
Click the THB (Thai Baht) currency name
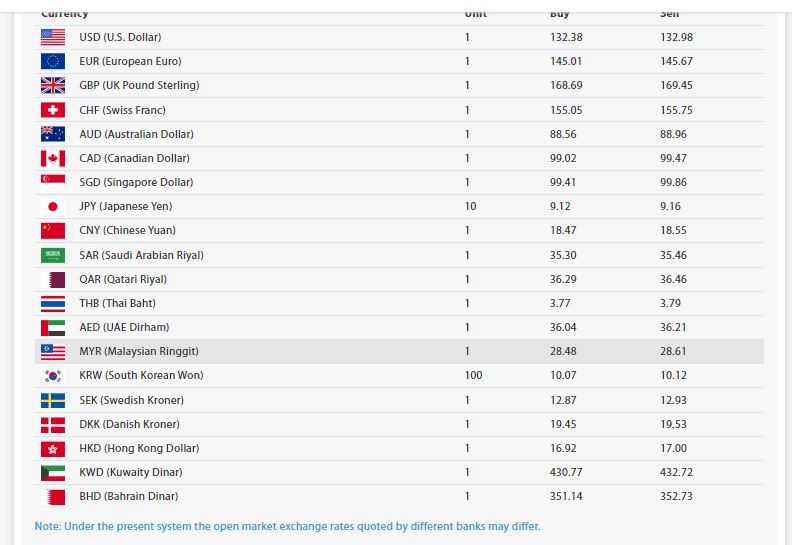(x=117, y=303)
